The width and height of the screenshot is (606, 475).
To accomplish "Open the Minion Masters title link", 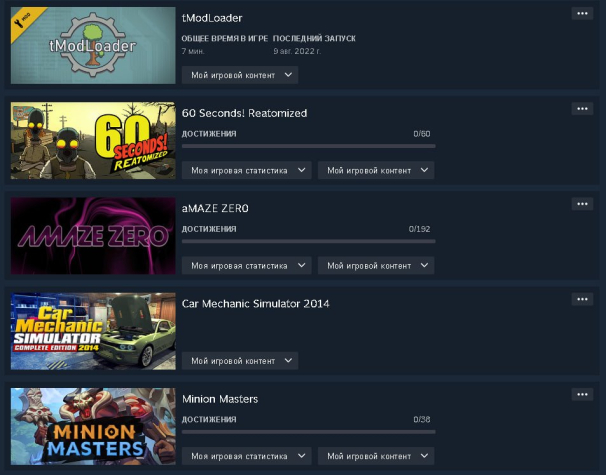I will tap(220, 399).
